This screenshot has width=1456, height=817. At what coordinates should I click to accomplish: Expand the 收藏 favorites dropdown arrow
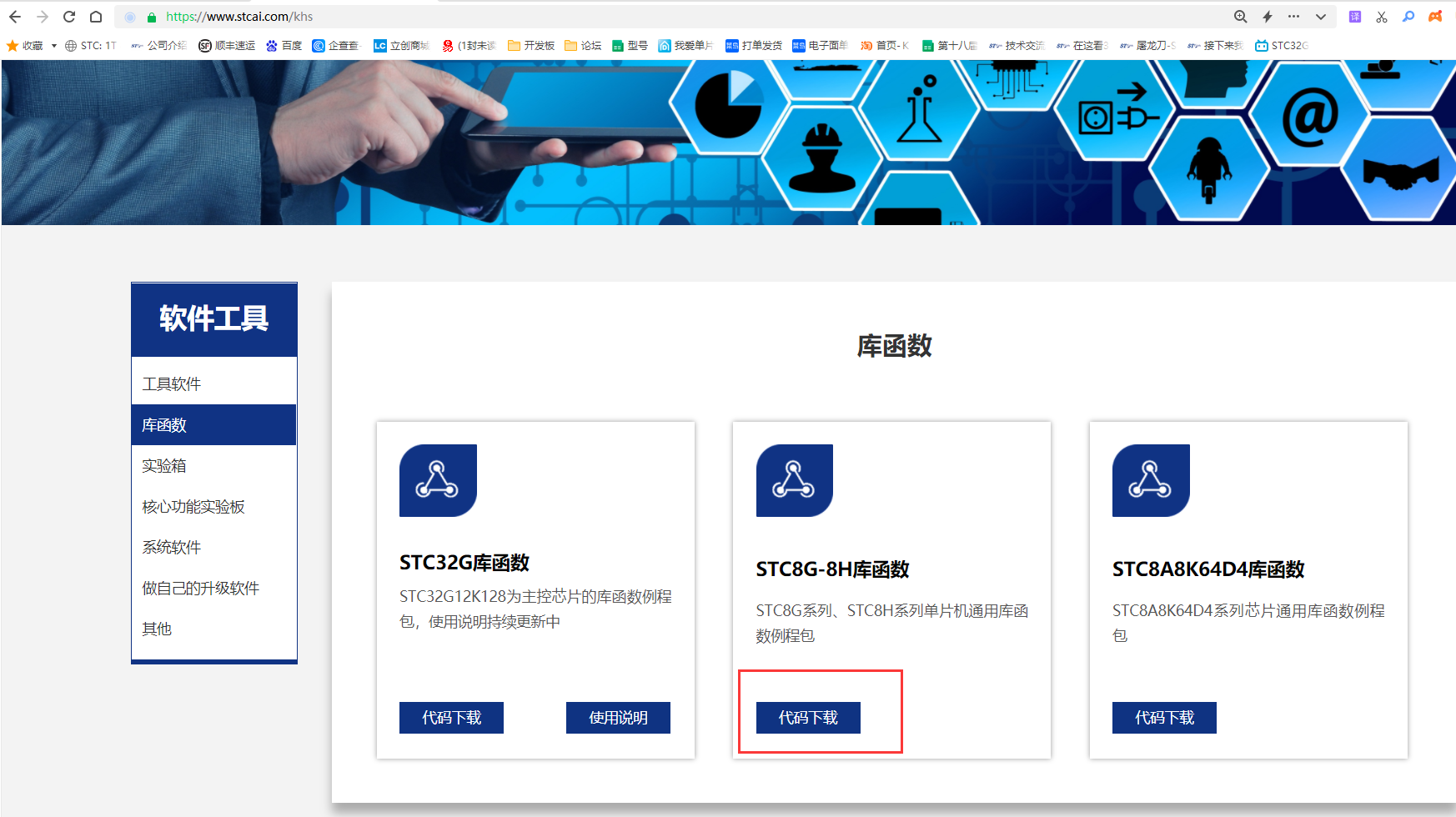pyautogui.click(x=54, y=46)
